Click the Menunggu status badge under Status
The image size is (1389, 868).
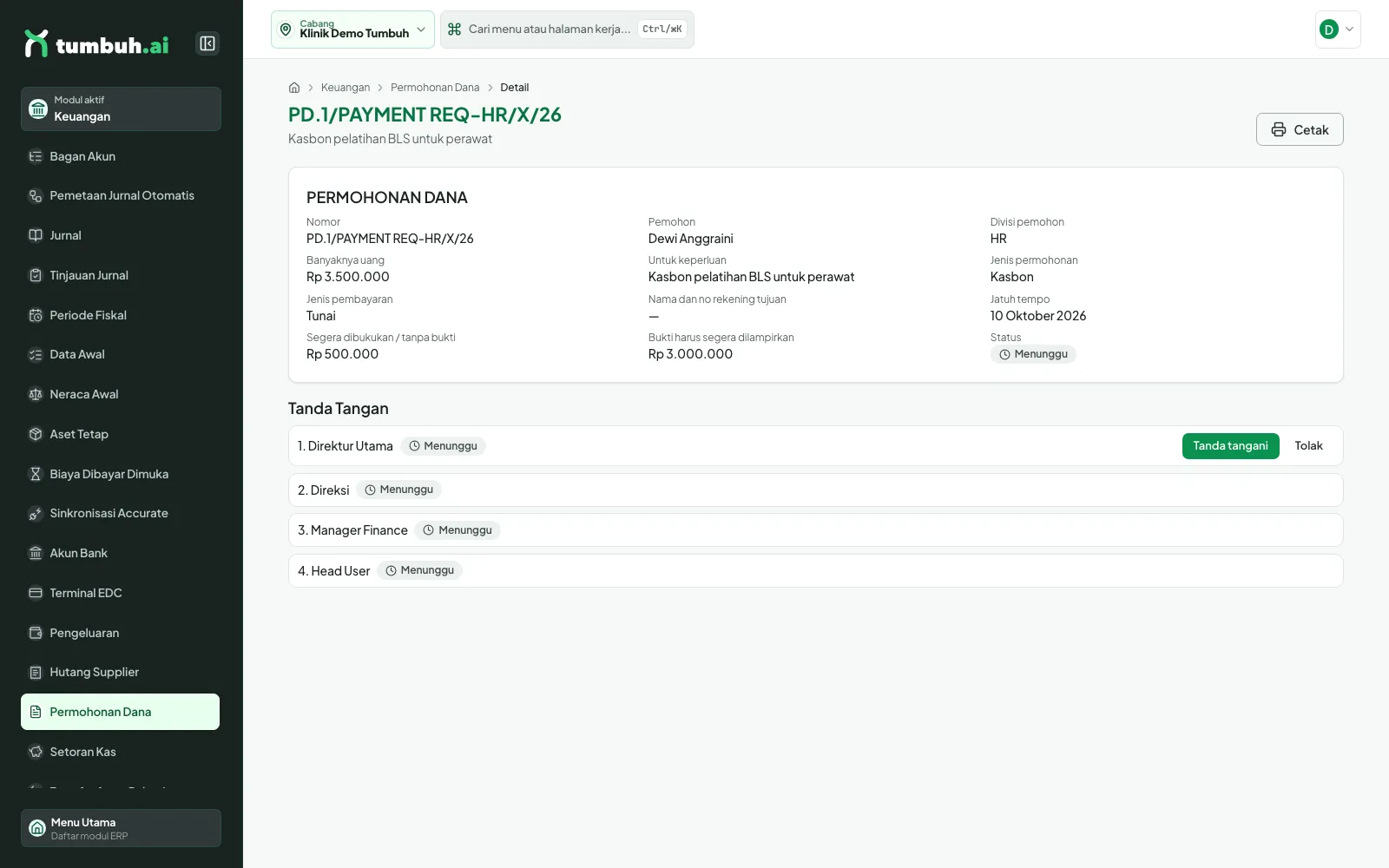(1033, 354)
